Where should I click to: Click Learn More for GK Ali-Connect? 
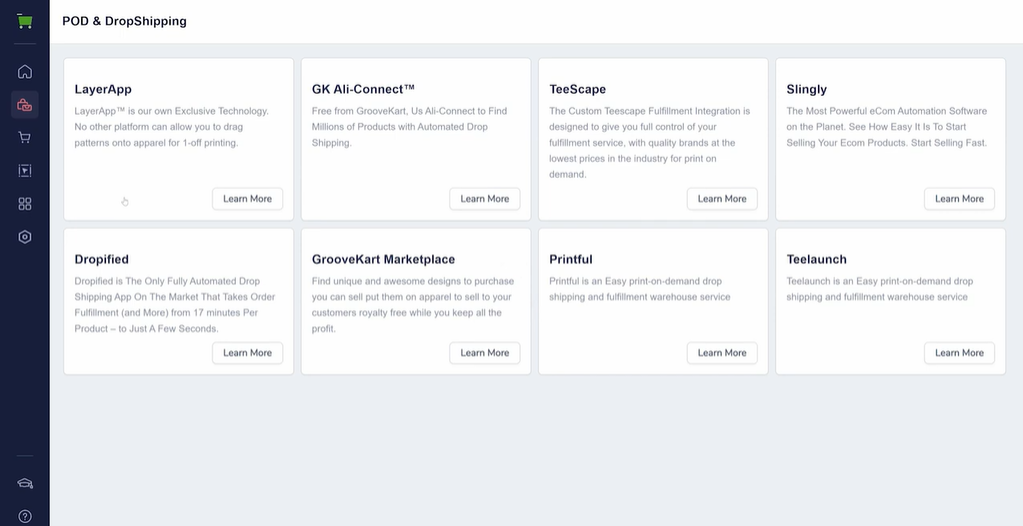(485, 199)
